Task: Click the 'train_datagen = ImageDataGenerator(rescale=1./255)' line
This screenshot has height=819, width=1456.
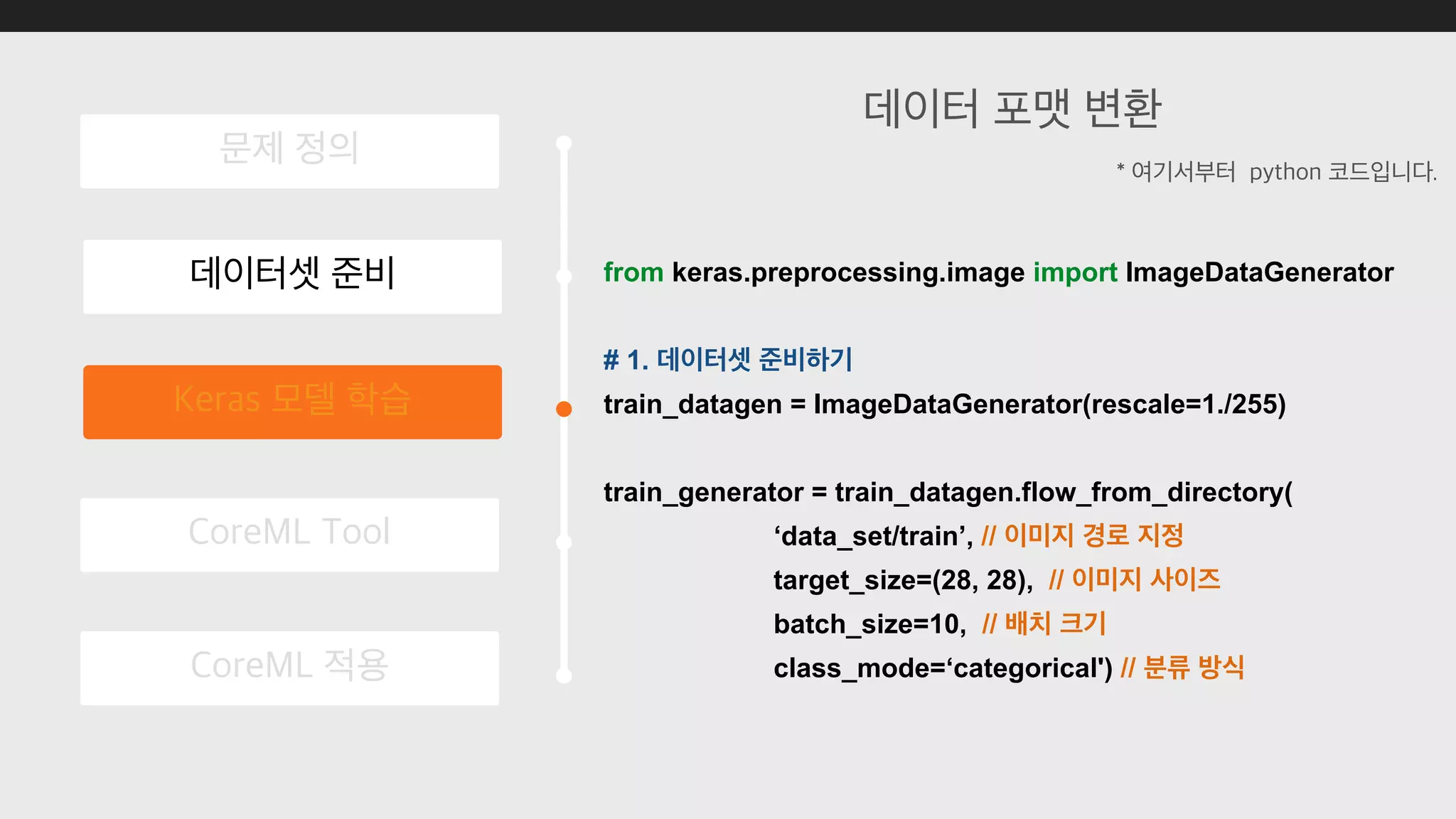Action: (x=945, y=405)
